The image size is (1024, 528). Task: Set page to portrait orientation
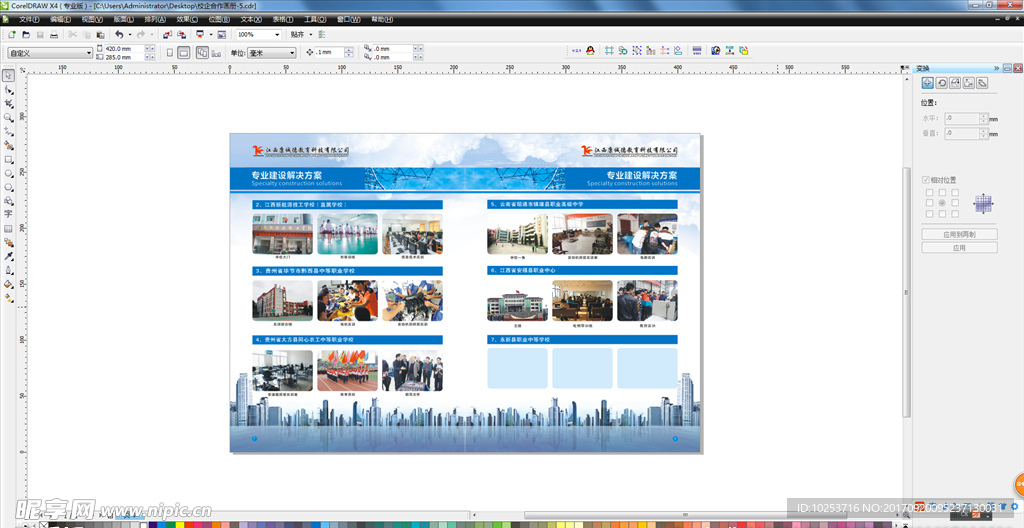(x=170, y=53)
